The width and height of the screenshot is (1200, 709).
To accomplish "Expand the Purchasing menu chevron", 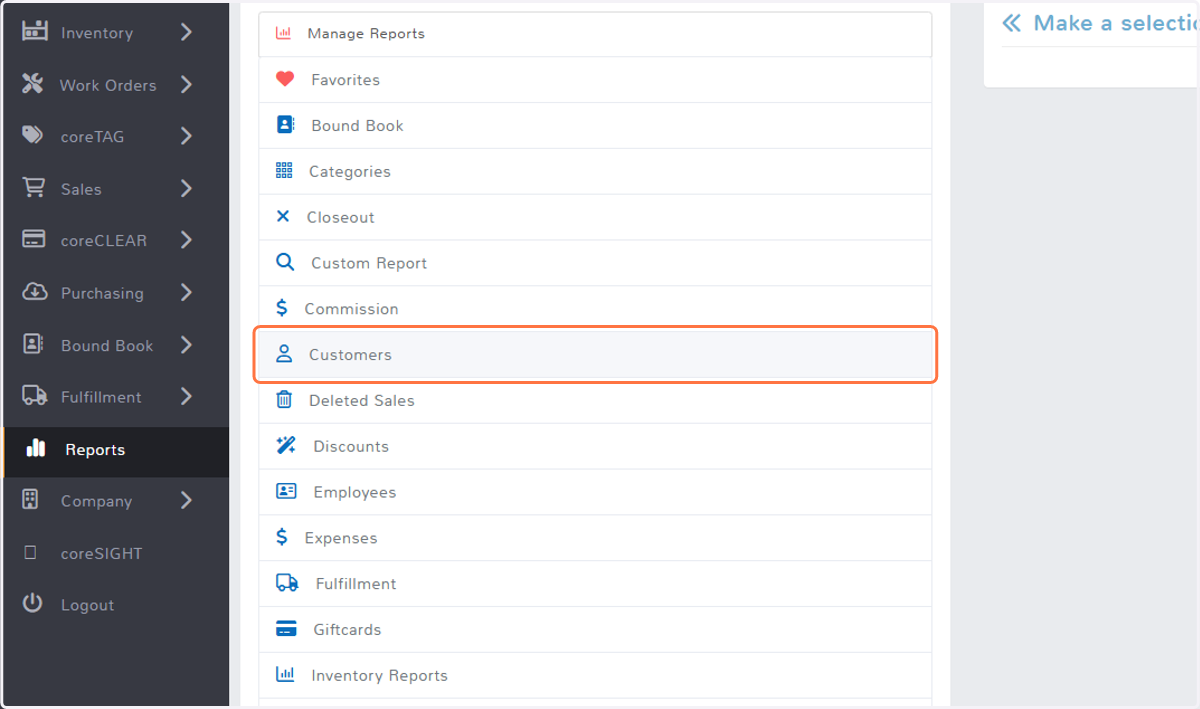I will point(186,292).
